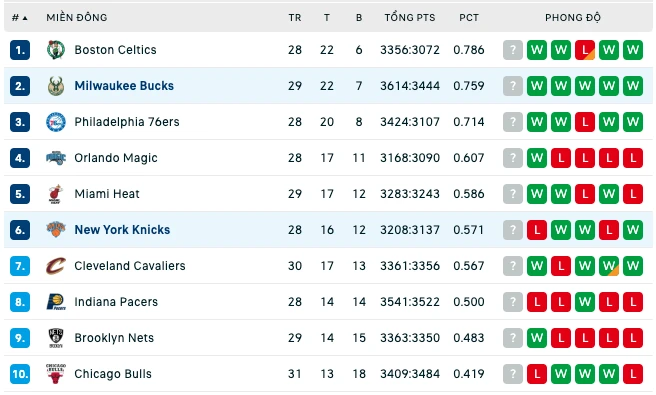Click the Indiana Pacers logo
The width and height of the screenshot is (656, 395).
(56, 302)
